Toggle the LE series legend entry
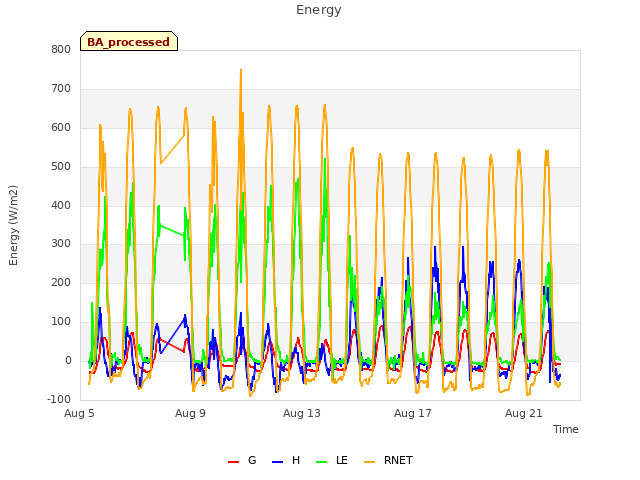 click(x=332, y=460)
